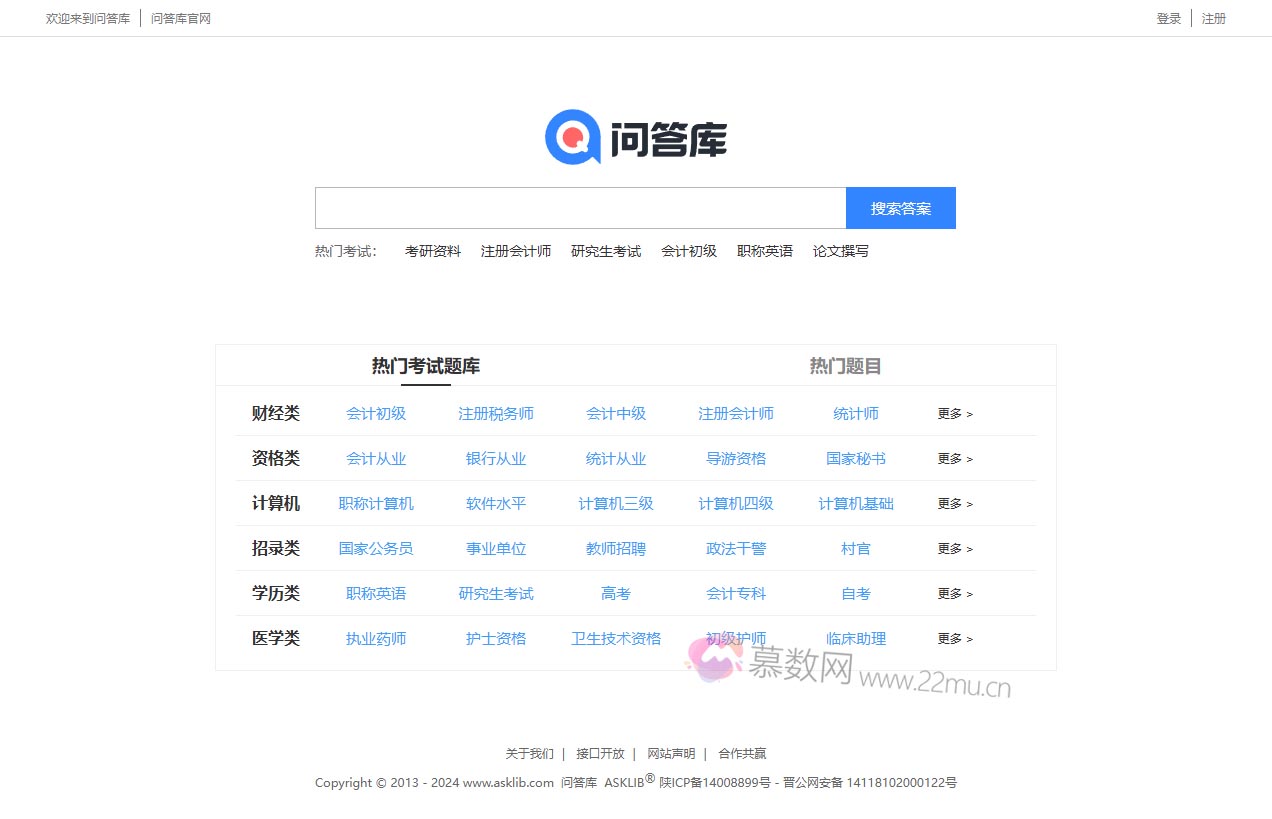Open the 登录 login link
Viewport: 1272px width, 819px height.
[1168, 18]
